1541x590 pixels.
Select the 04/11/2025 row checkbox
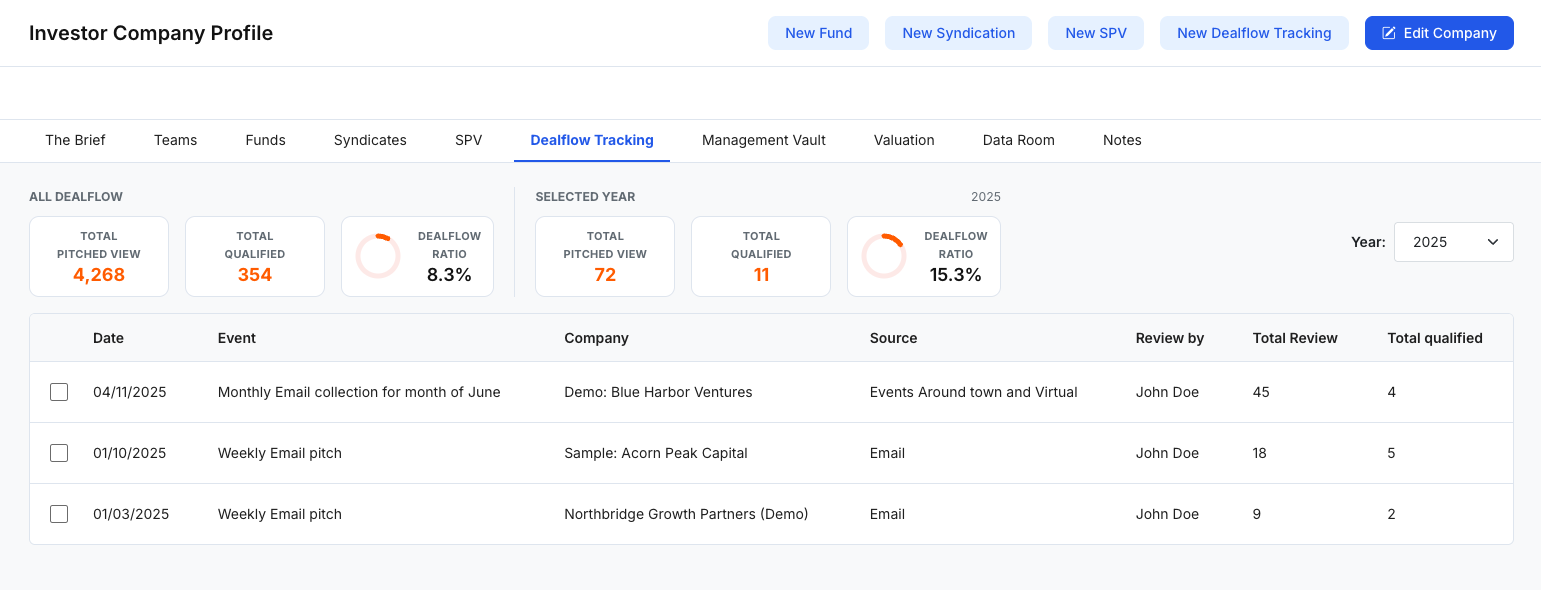coord(59,392)
